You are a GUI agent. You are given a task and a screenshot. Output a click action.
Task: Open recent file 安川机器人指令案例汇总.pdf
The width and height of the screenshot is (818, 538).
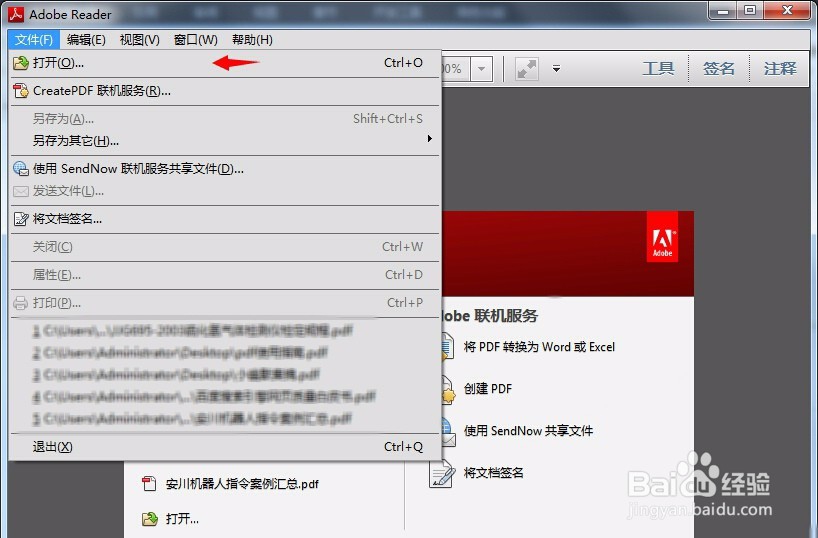[242, 484]
